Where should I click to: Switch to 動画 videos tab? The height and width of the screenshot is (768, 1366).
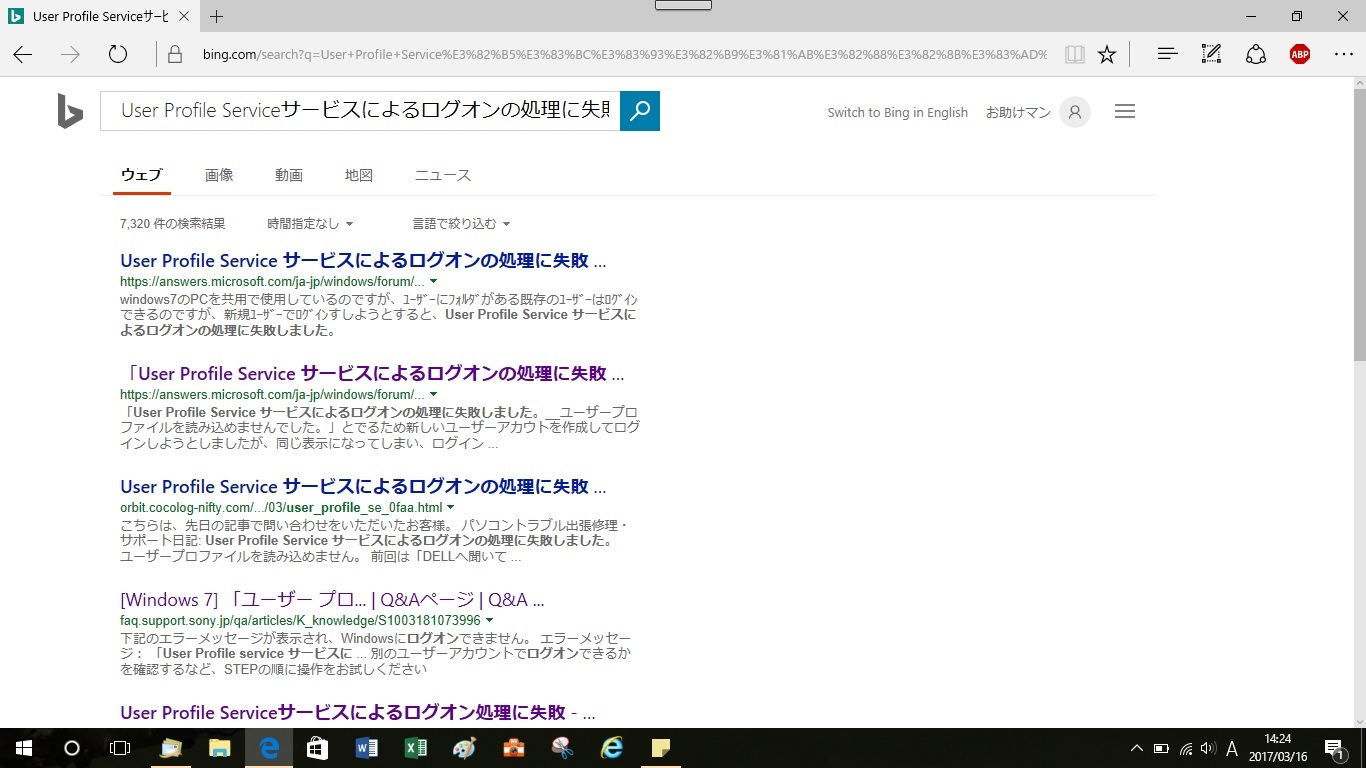tap(289, 175)
